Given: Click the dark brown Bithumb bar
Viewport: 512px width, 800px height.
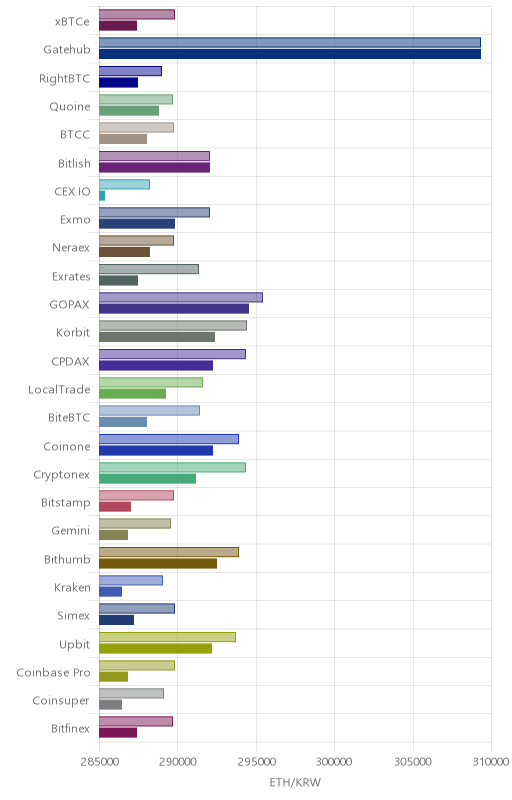Looking at the screenshot, I should click(158, 563).
